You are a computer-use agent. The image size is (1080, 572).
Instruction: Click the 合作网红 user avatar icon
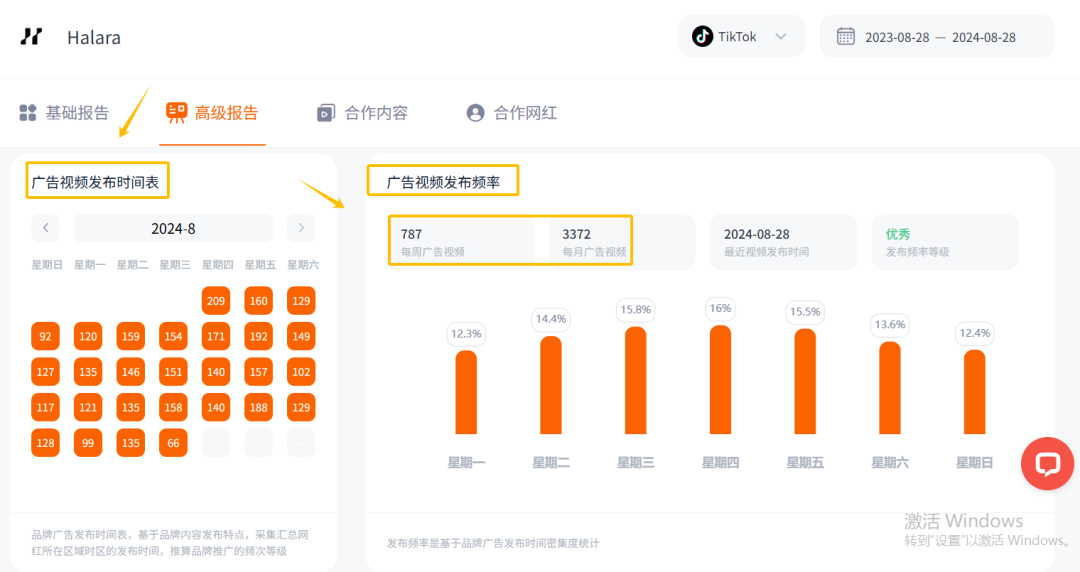click(x=475, y=113)
